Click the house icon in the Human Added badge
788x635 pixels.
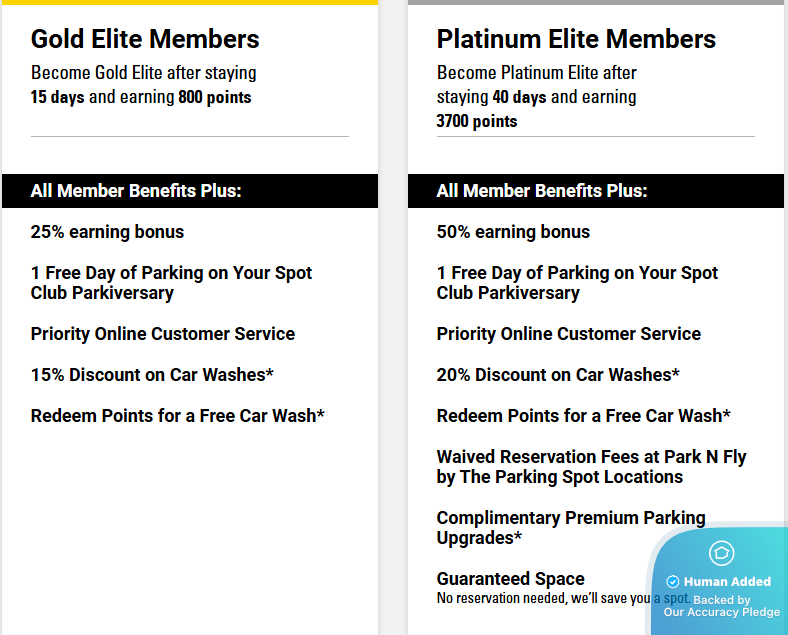[x=722, y=553]
